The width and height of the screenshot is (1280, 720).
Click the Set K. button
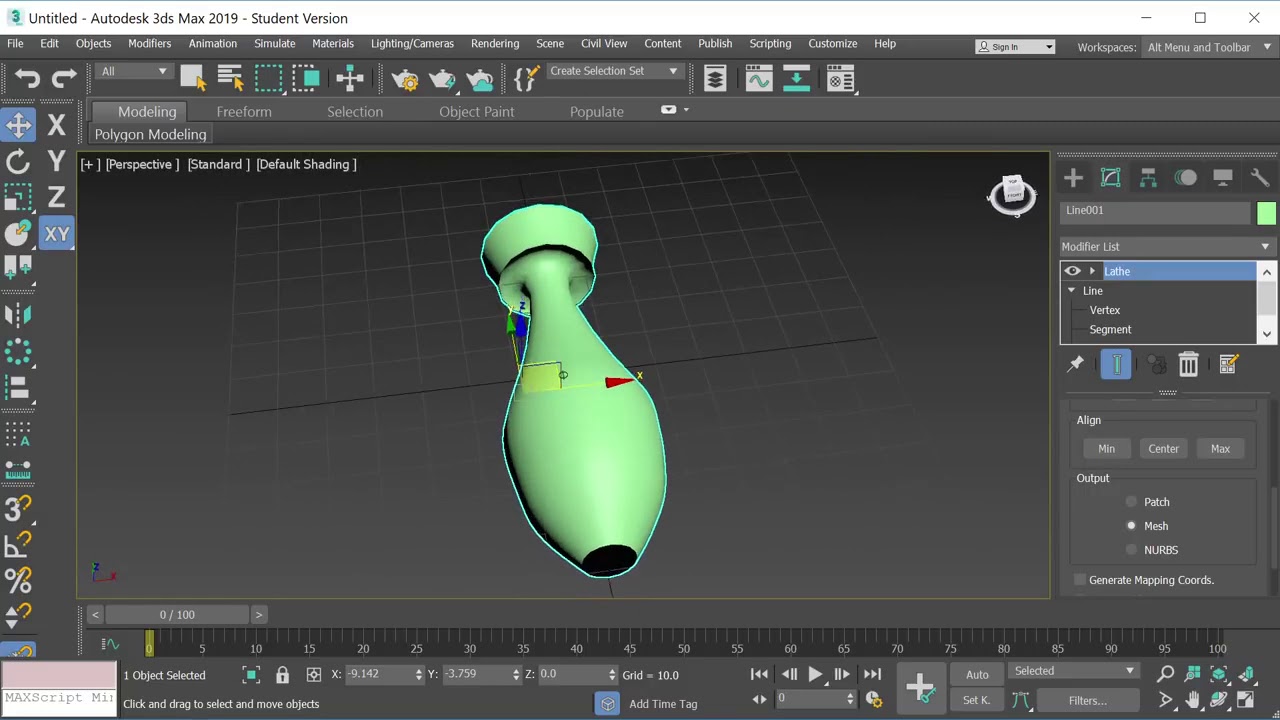coord(977,701)
